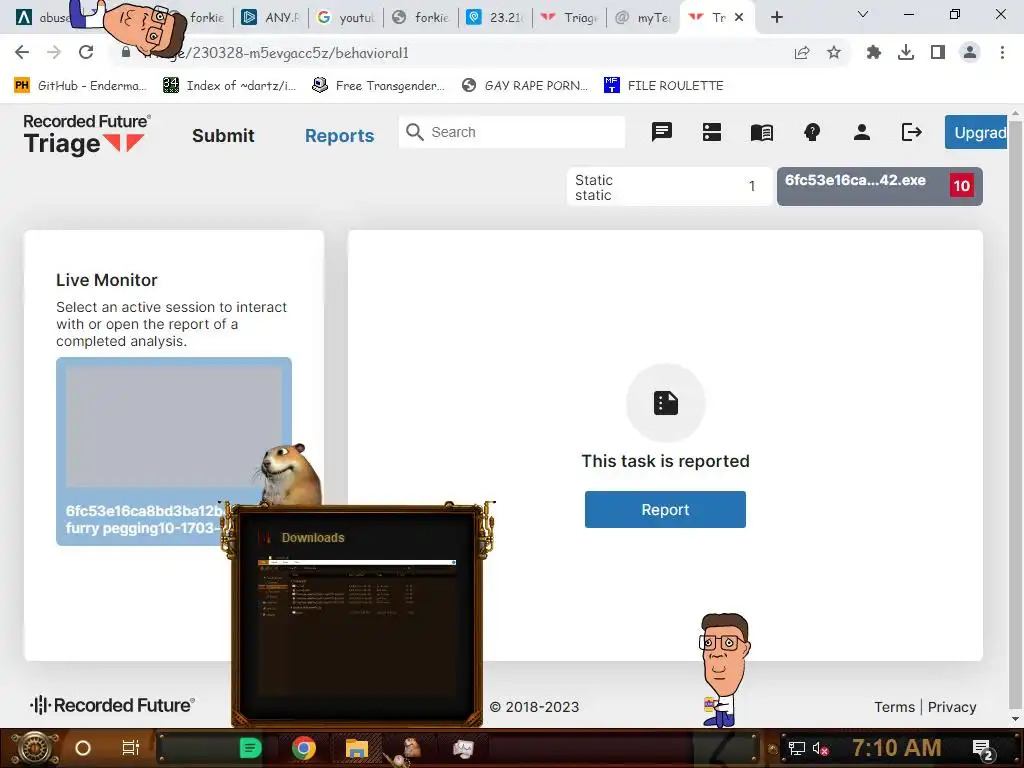1024x768 pixels.
Task: Open a new browser tab
Action: coord(776,17)
